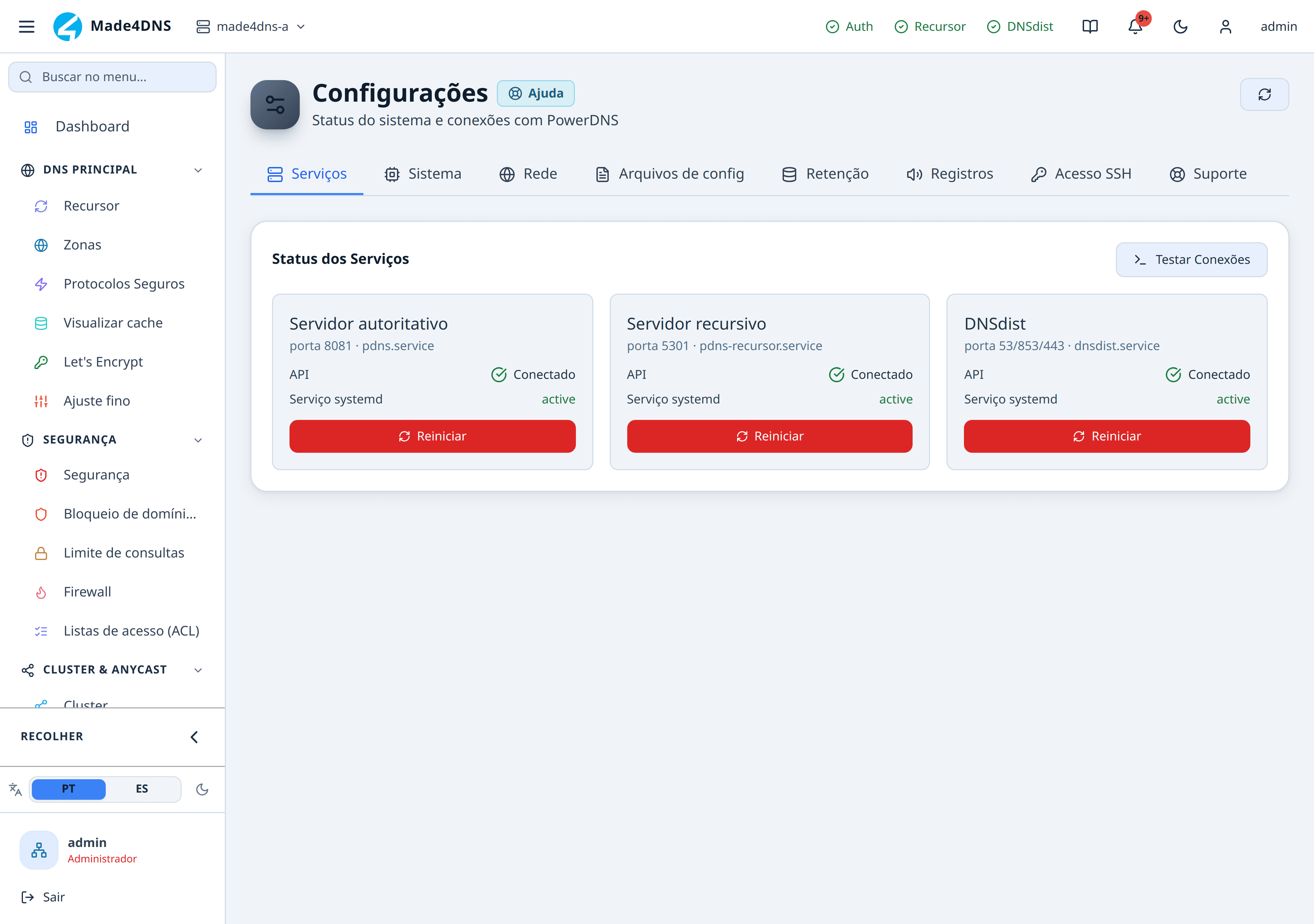Restart the DNSdist service
Image resolution: width=1314 pixels, height=924 pixels.
(1107, 436)
